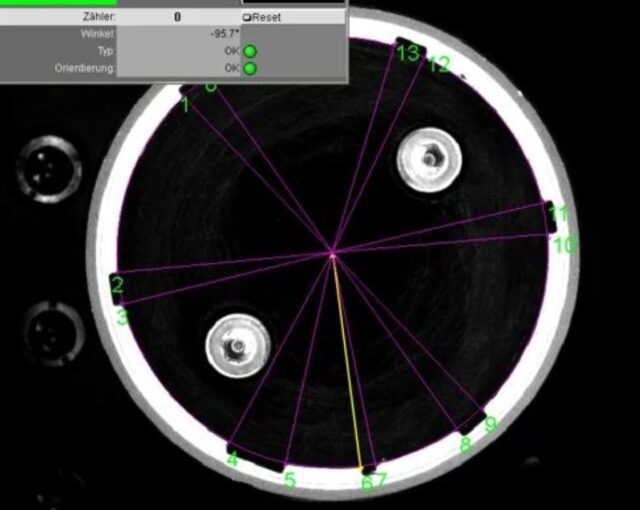Select edge point marker 5

(289, 481)
